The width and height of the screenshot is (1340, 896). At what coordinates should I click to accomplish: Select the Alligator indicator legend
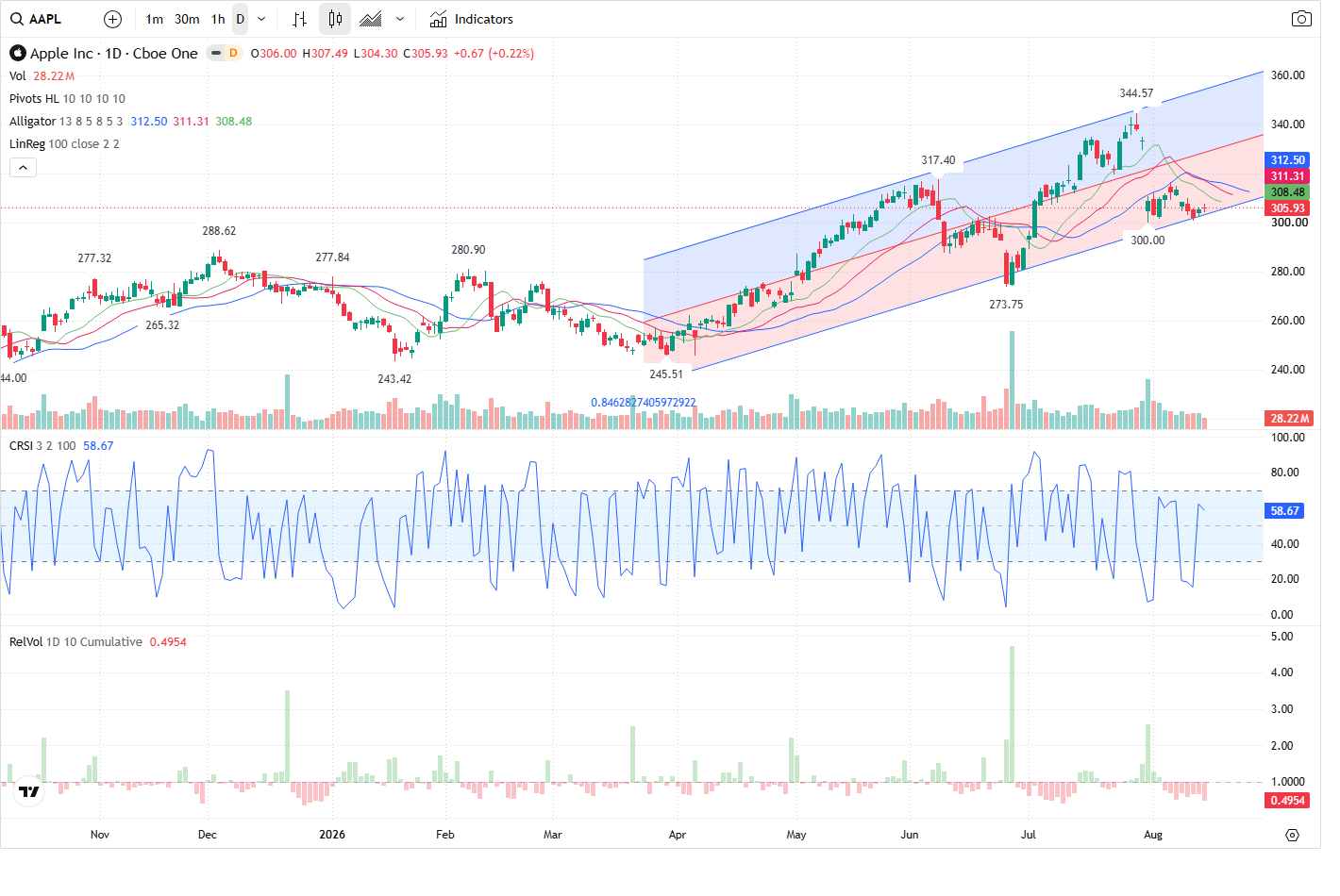coord(32,122)
